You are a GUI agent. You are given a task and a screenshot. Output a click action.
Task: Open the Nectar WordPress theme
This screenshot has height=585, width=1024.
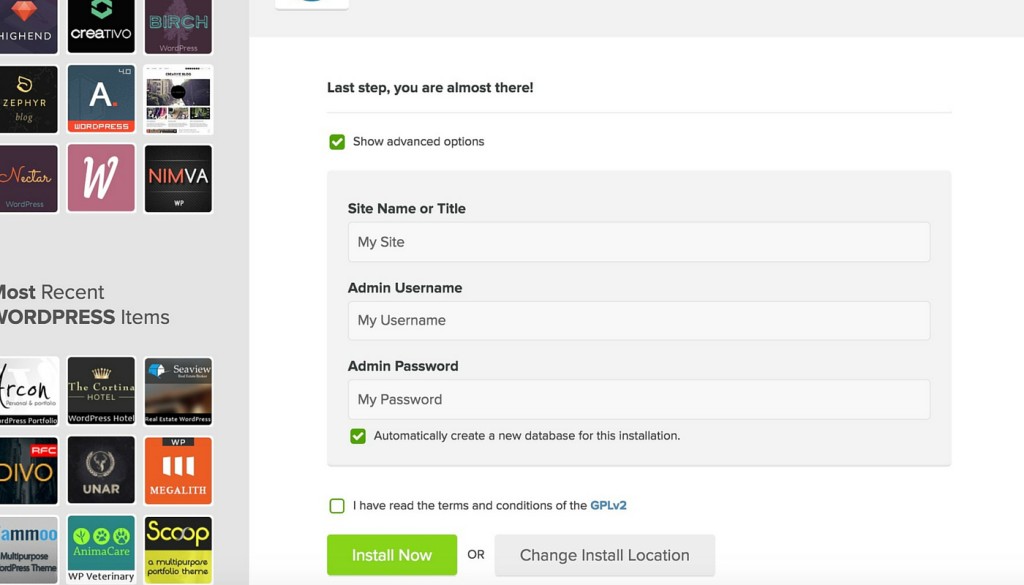[x=28, y=178]
